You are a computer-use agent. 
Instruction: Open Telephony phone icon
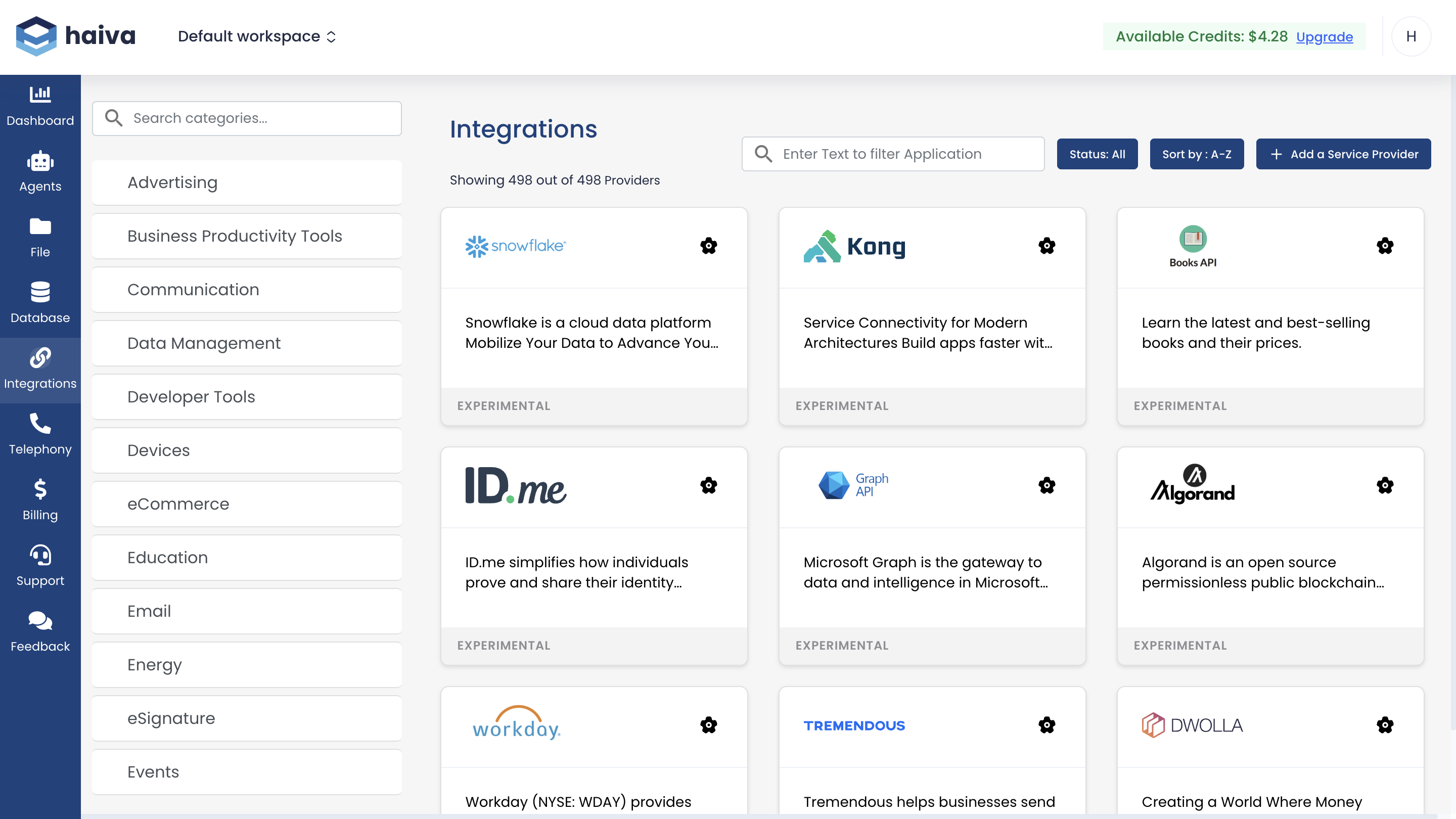40,423
